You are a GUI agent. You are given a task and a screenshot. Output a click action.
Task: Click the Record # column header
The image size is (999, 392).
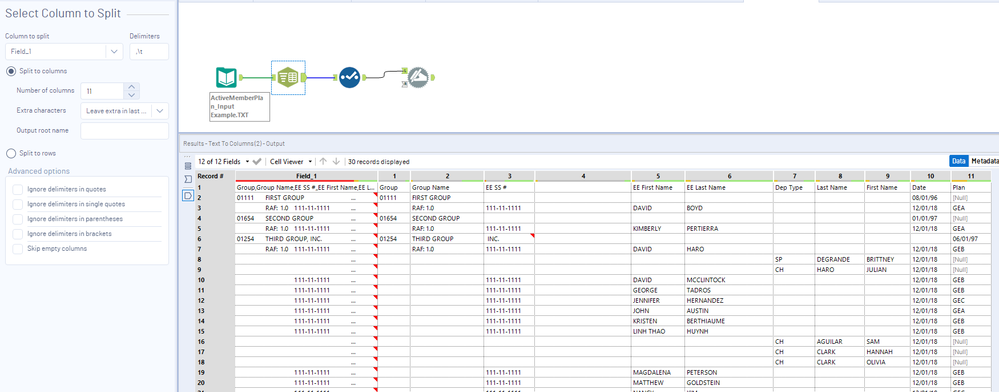point(215,176)
